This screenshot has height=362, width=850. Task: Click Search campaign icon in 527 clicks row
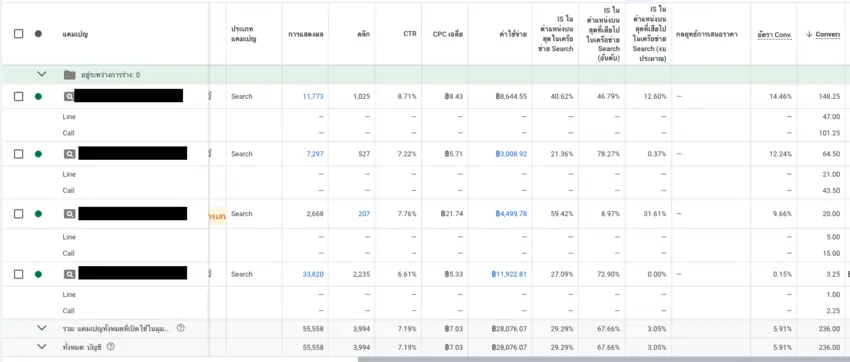pyautogui.click(x=69, y=154)
